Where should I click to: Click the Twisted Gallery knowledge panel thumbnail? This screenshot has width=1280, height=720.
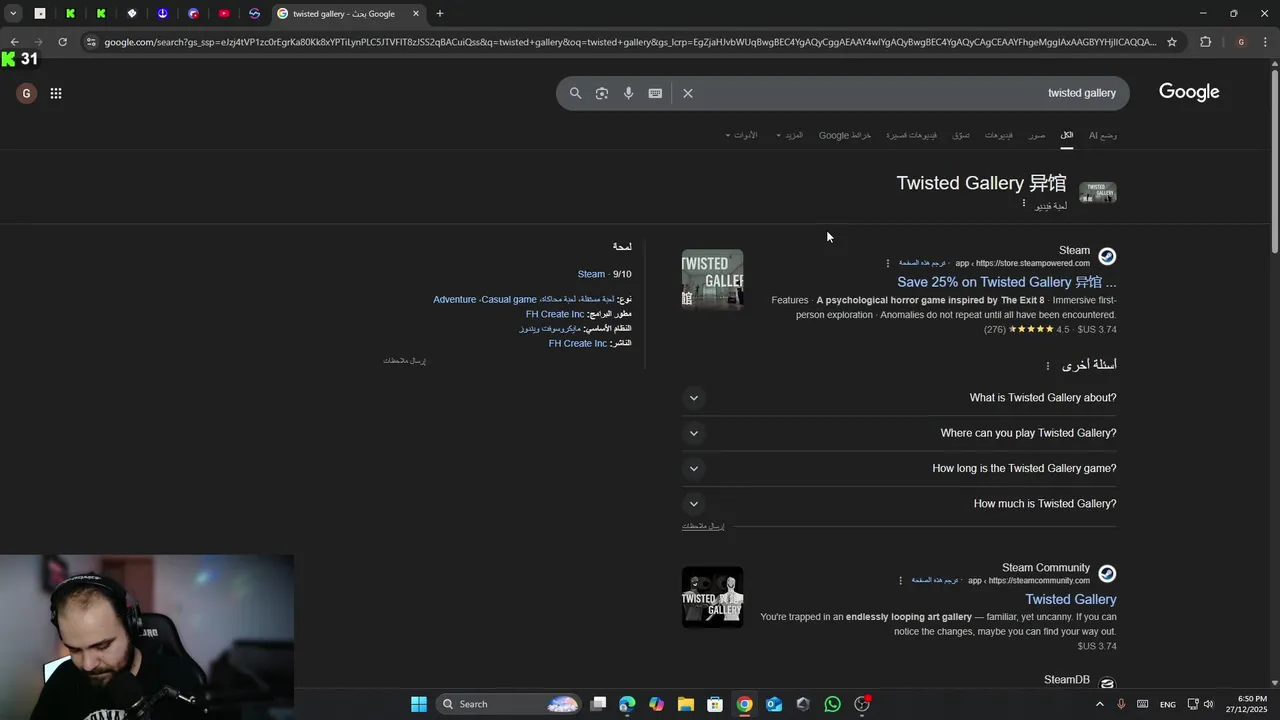coord(1098,193)
